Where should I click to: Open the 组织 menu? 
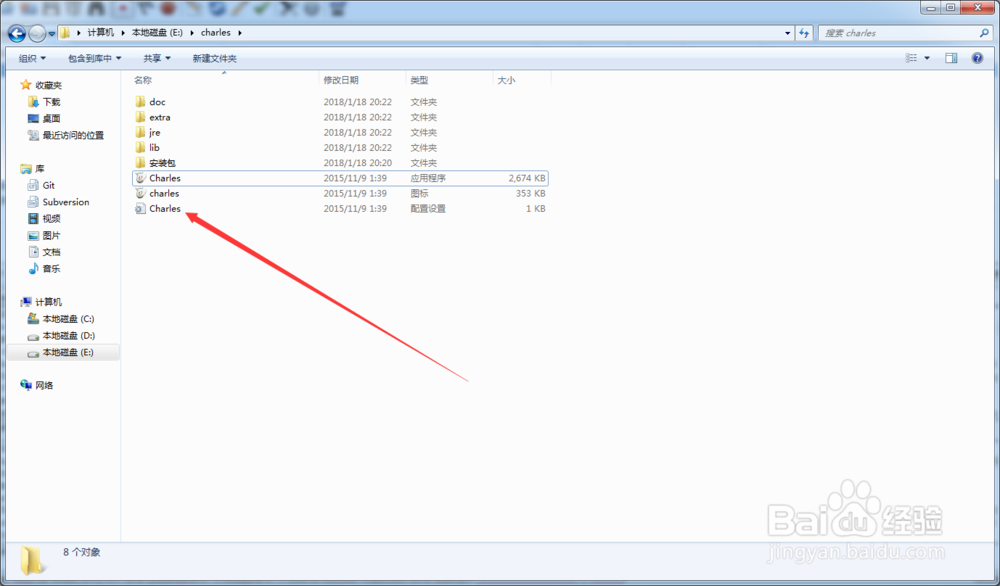[x=33, y=58]
